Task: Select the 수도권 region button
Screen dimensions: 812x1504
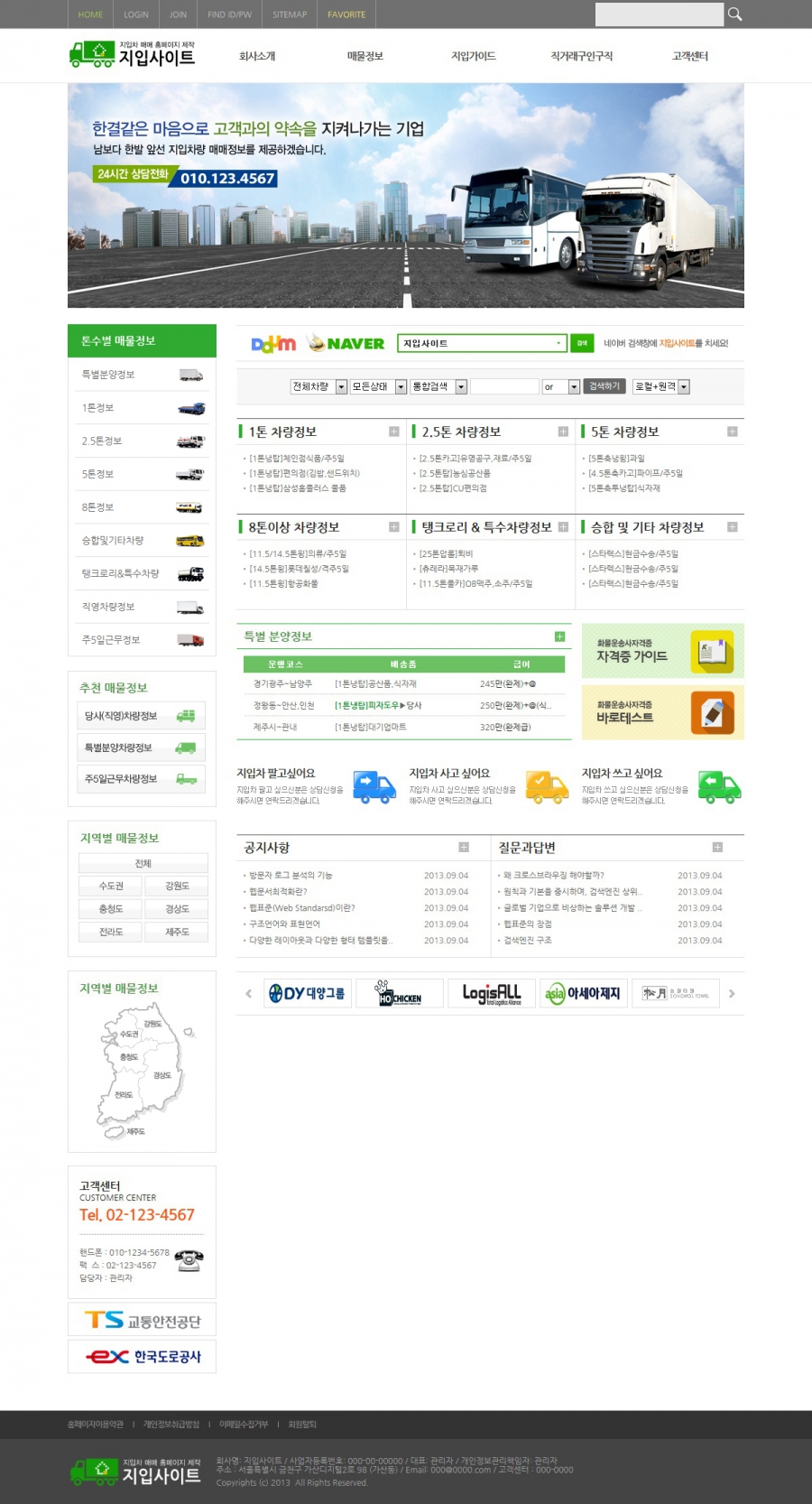Action: (111, 886)
